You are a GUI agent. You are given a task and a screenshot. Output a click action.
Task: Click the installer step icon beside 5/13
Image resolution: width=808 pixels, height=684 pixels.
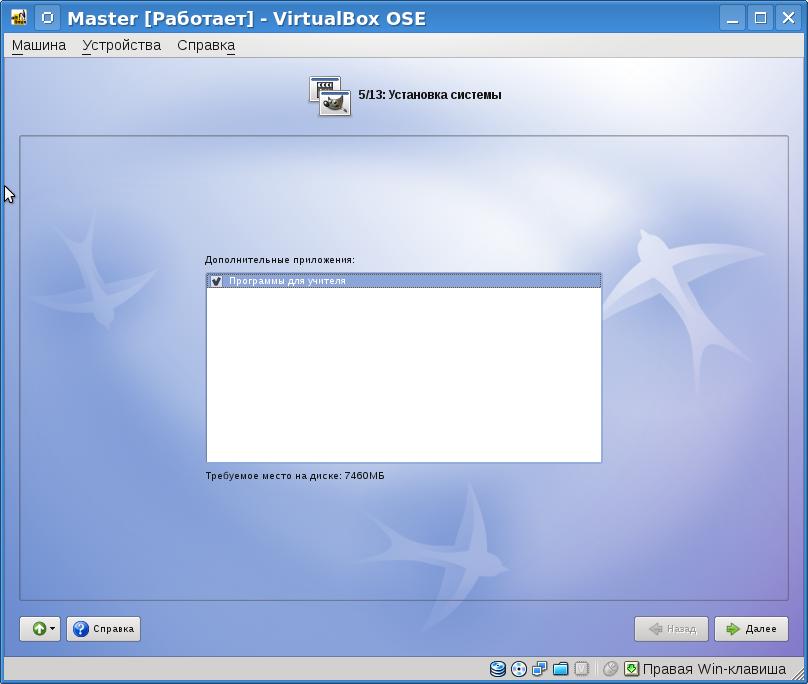(330, 96)
